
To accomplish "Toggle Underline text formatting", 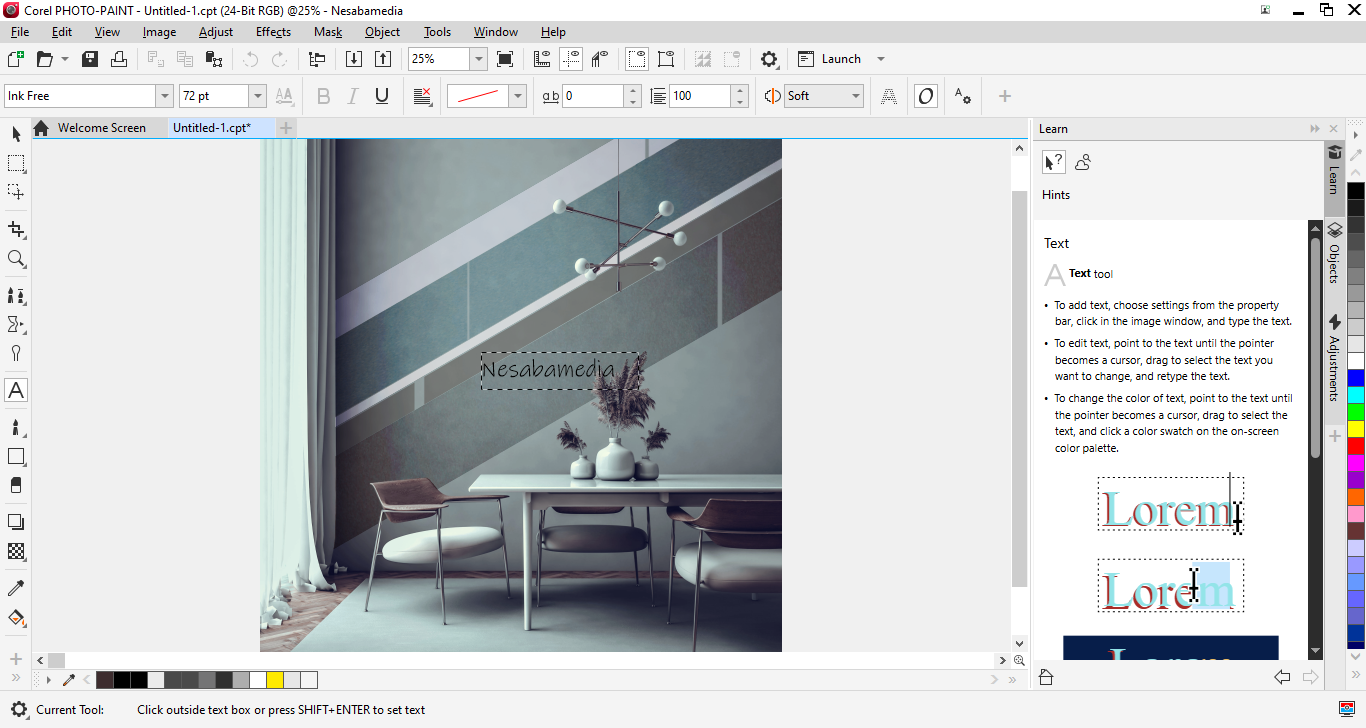I will point(381,96).
